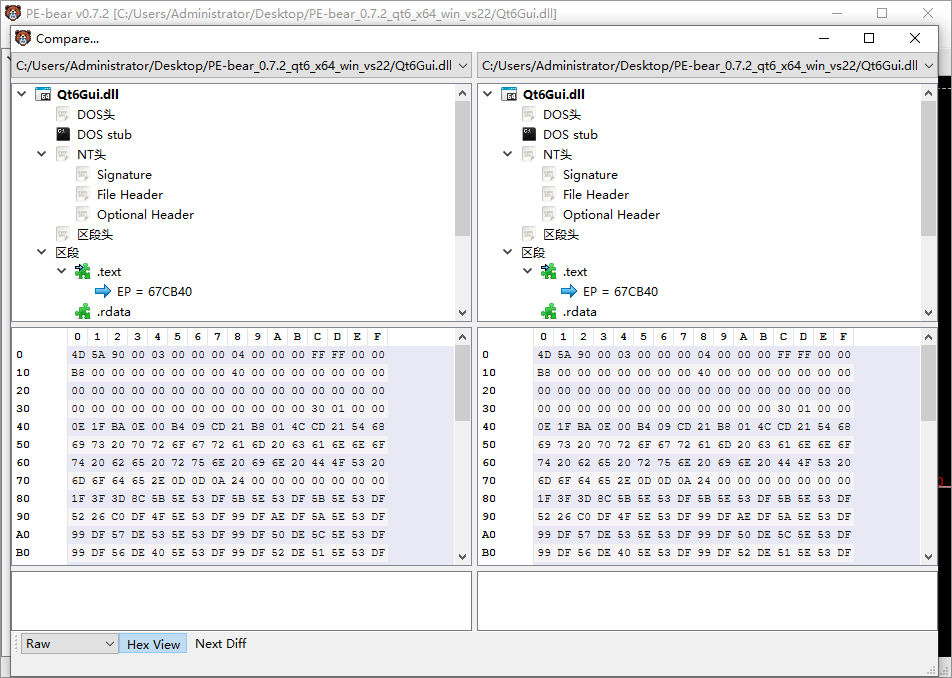Open the Raw address mode dropdown
This screenshot has height=678, width=952.
[x=70, y=644]
